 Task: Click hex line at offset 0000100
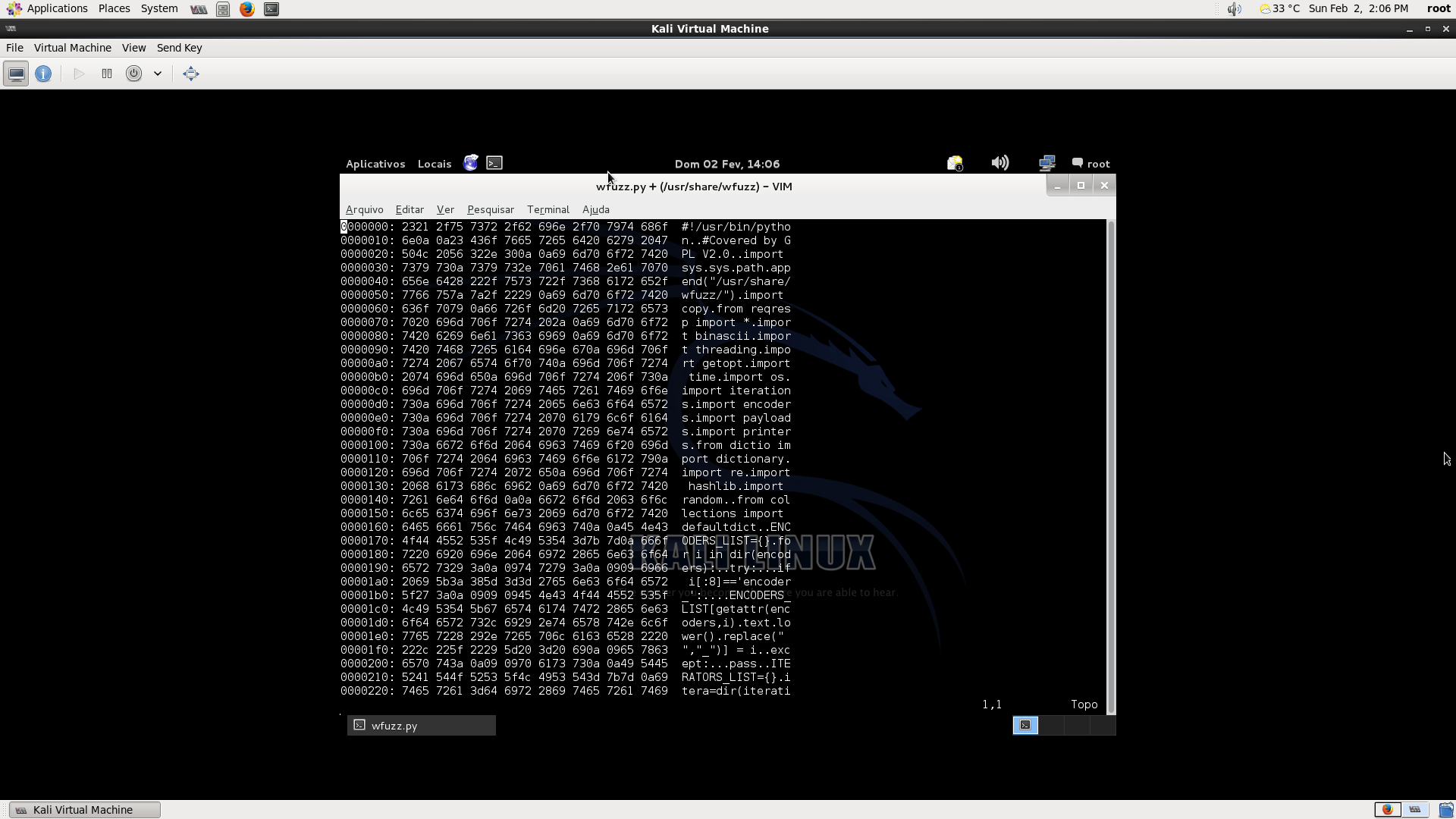point(566,445)
